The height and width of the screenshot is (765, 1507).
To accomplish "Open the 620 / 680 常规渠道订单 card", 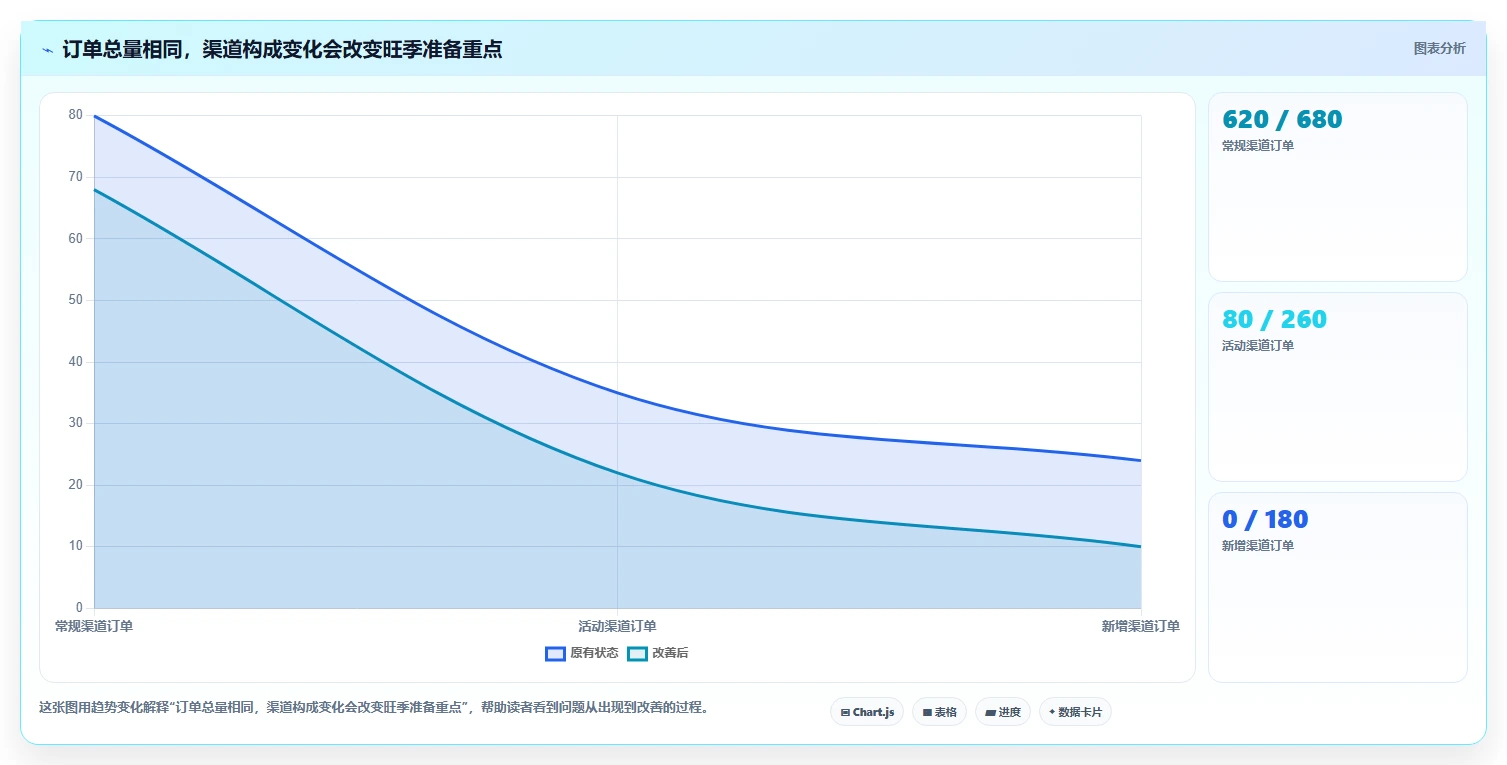I will click(x=1338, y=187).
